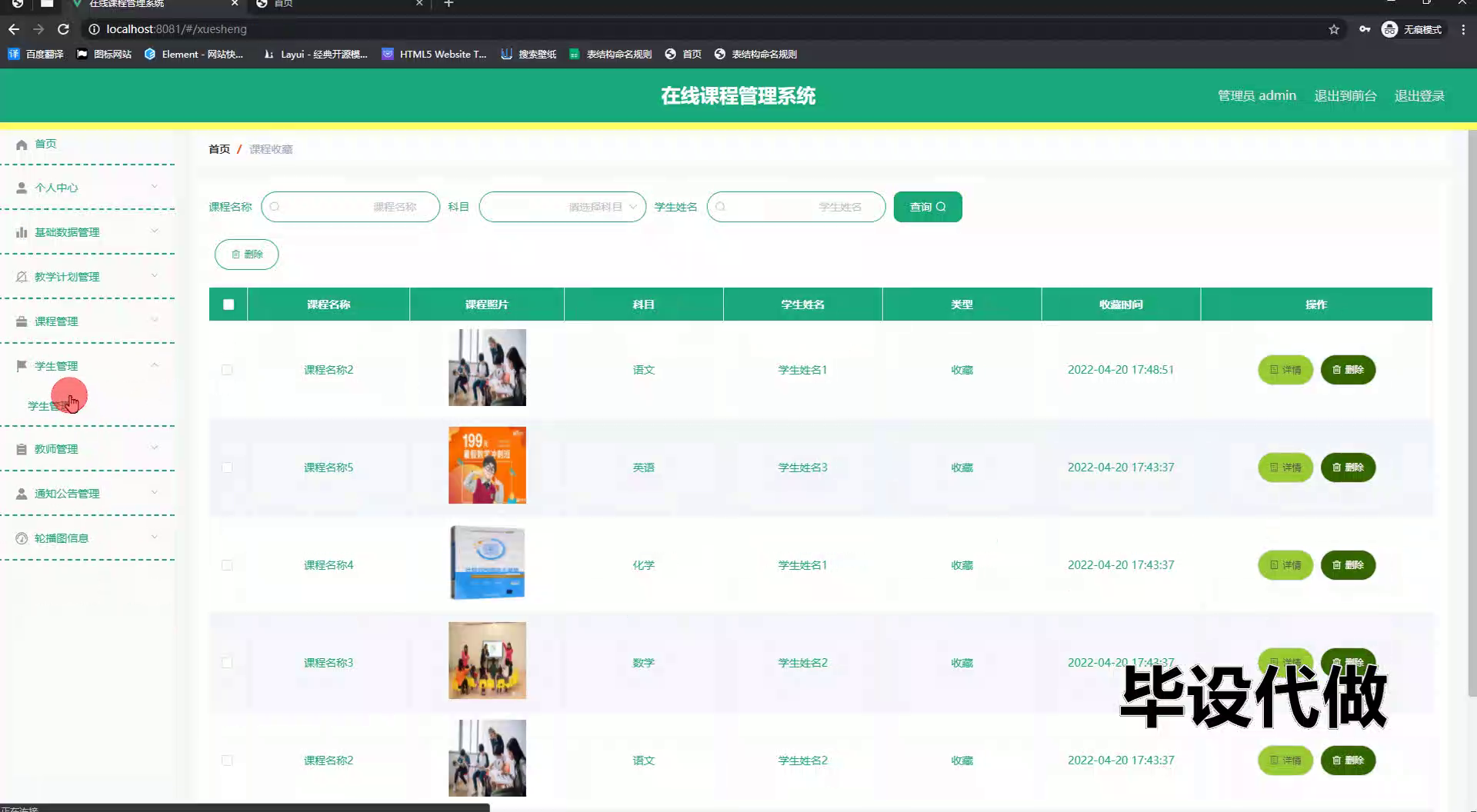The image size is (1477, 812).
Task: Click the browser back arrow
Action: click(x=14, y=29)
